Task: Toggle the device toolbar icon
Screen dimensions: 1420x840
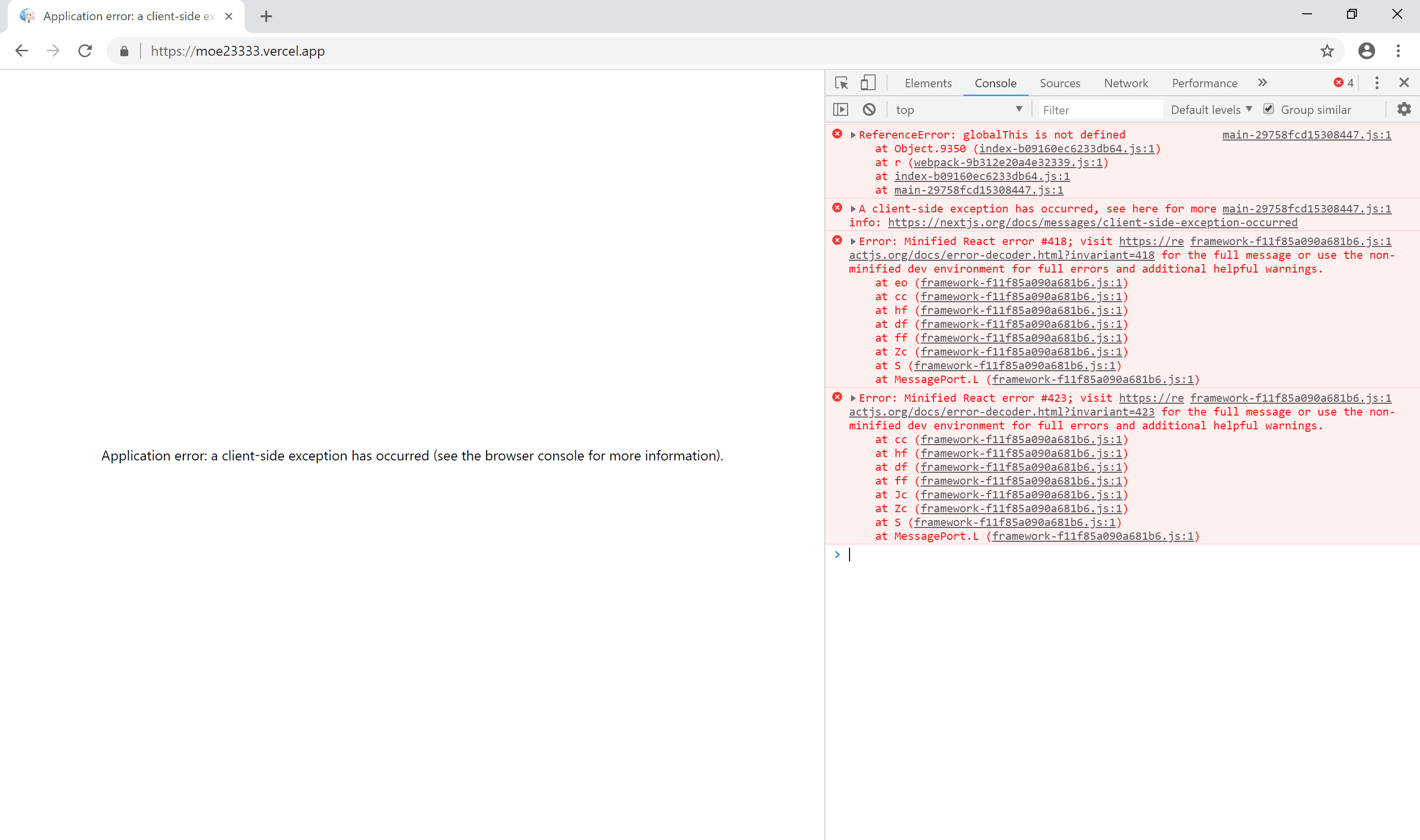Action: 868,83
